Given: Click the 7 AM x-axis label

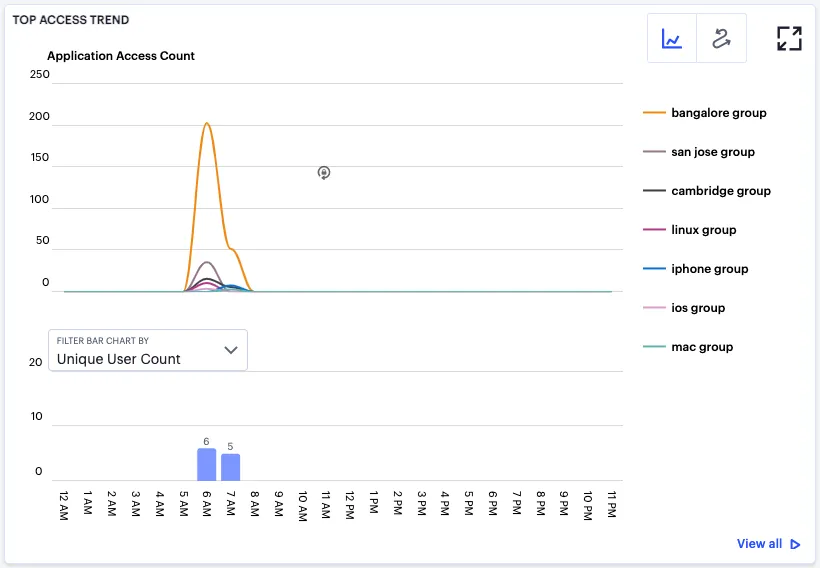Looking at the screenshot, I should pos(231,504).
